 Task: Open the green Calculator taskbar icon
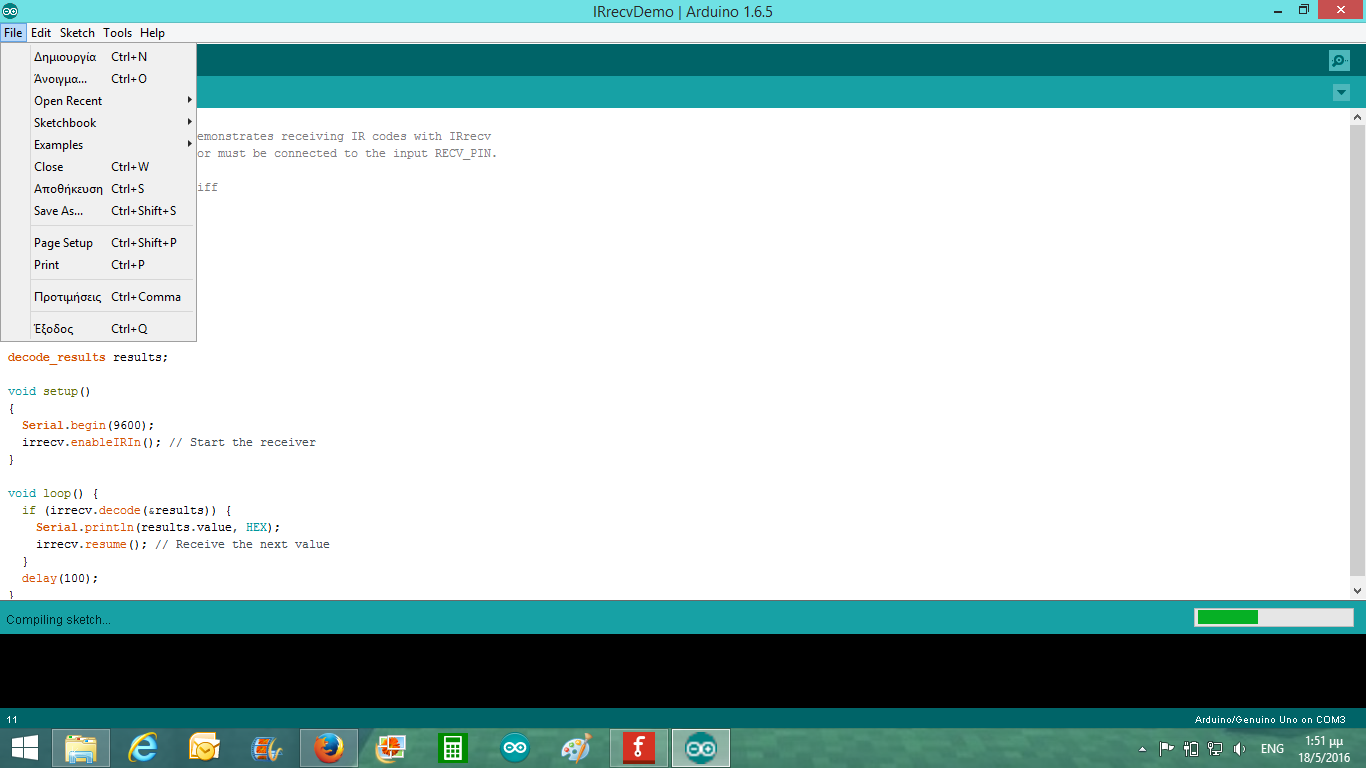453,748
